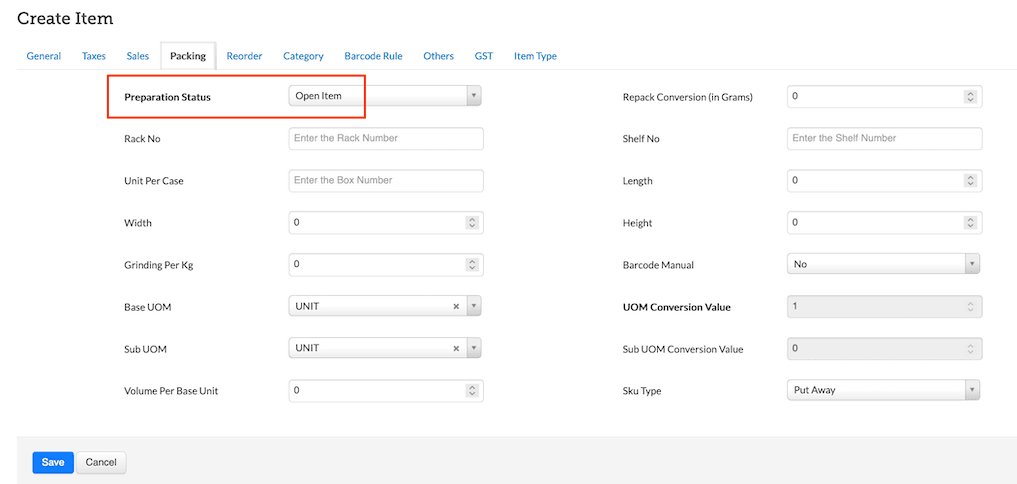Open the Barcode Rule tab

tap(373, 56)
